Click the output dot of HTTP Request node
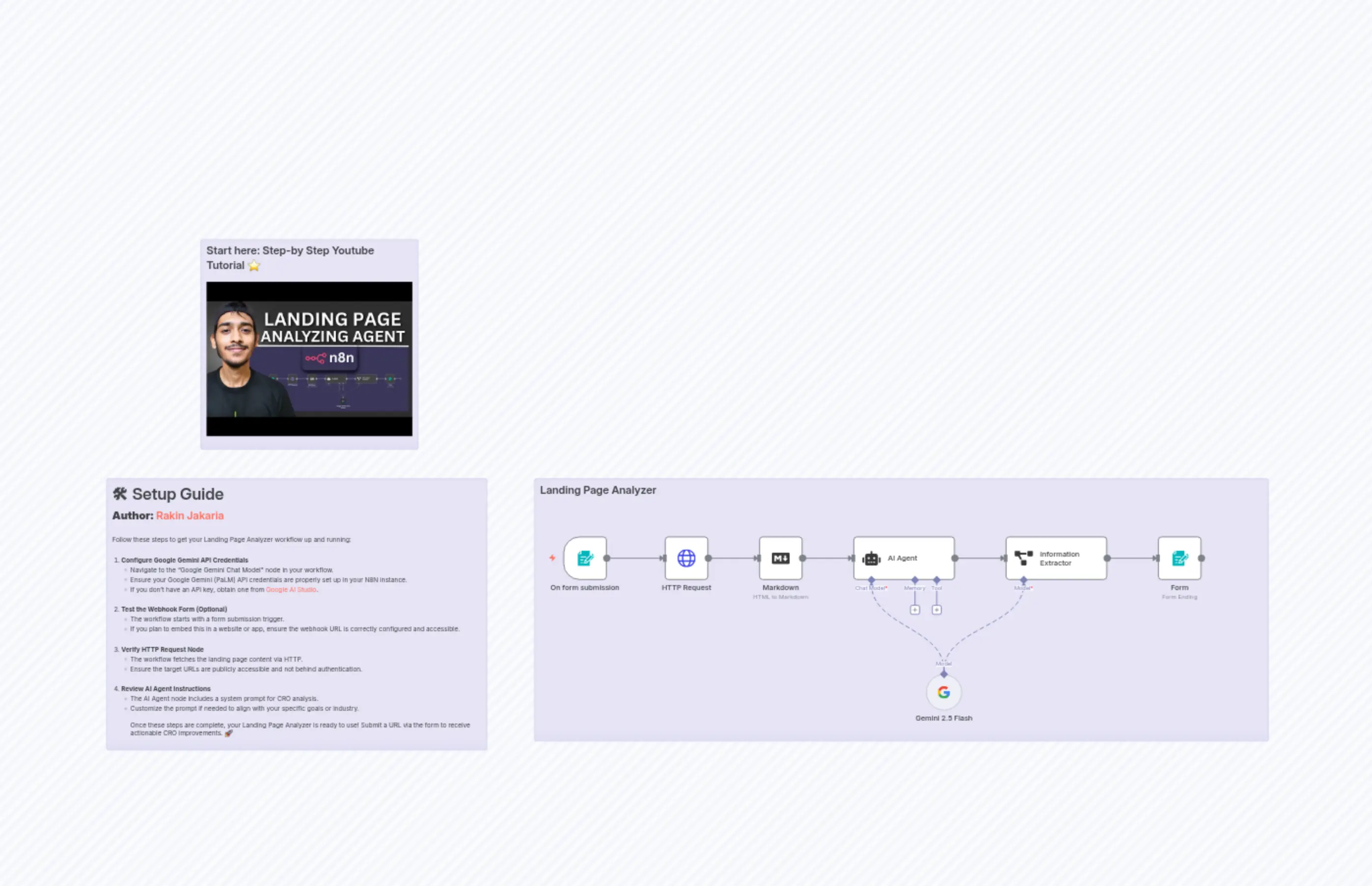Image resolution: width=1372 pixels, height=886 pixels. [x=709, y=558]
